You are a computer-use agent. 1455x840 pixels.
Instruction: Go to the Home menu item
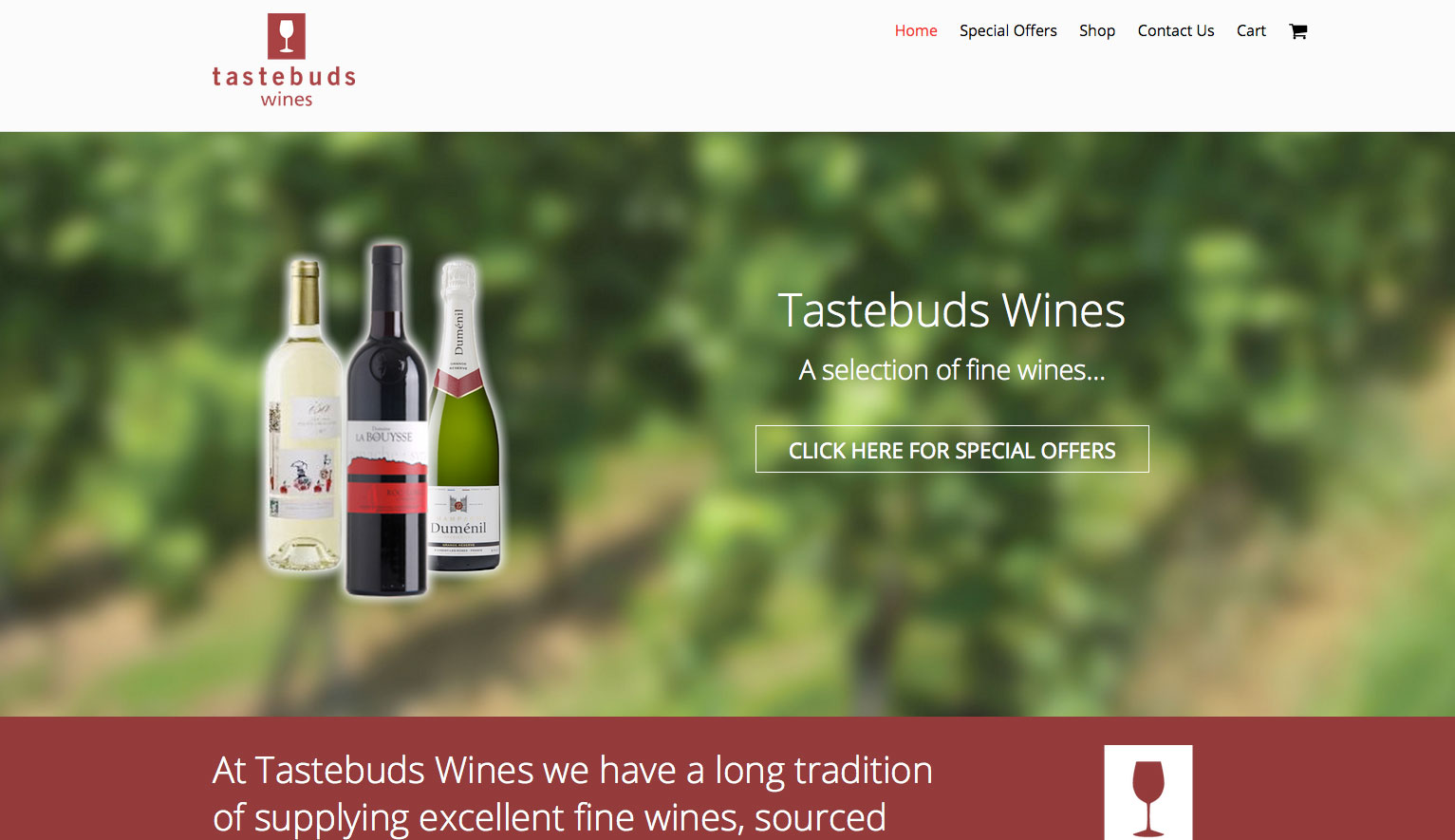(916, 30)
